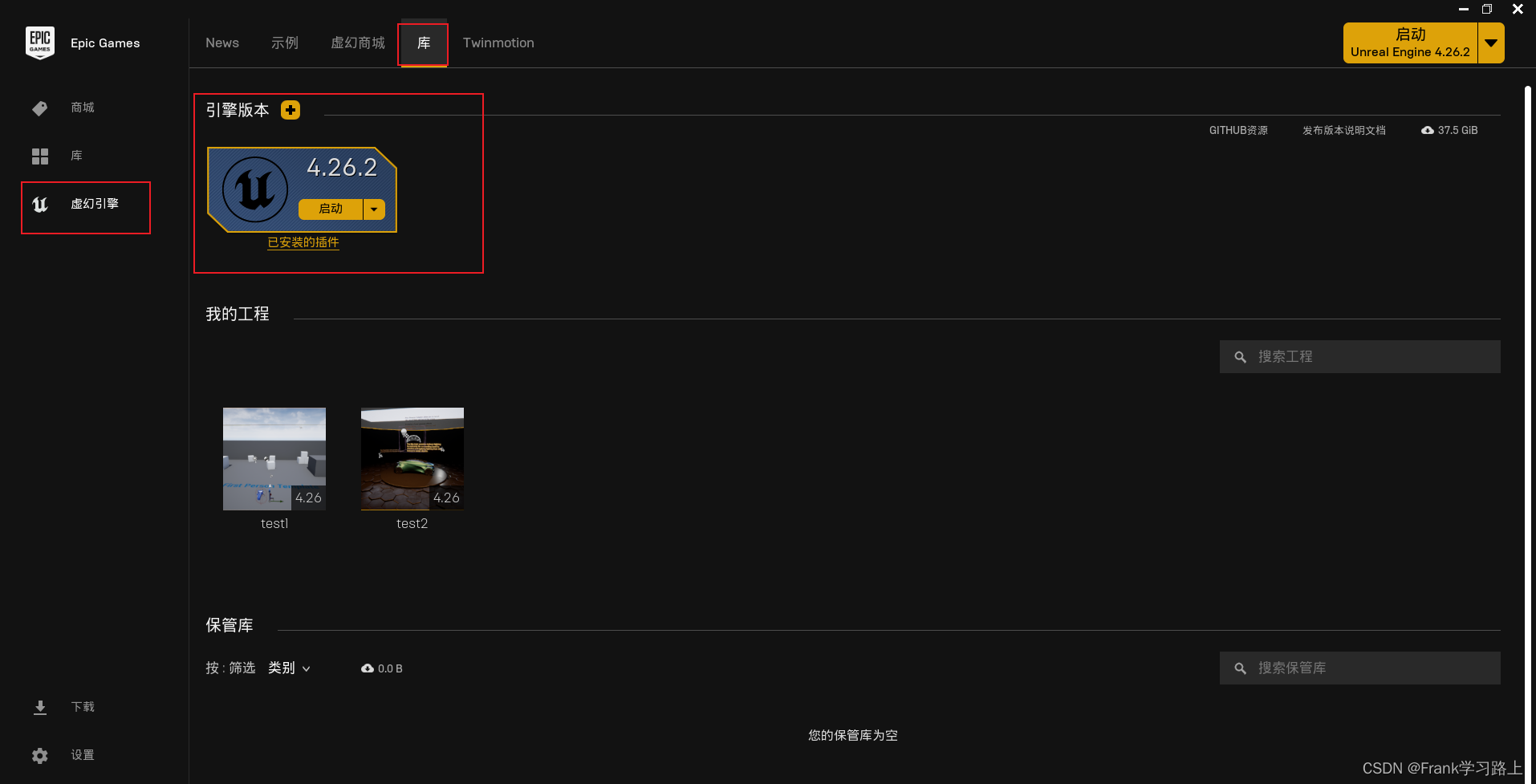Open the 已安装的插件 link
Screen dimensions: 1536x784
[x=303, y=242]
